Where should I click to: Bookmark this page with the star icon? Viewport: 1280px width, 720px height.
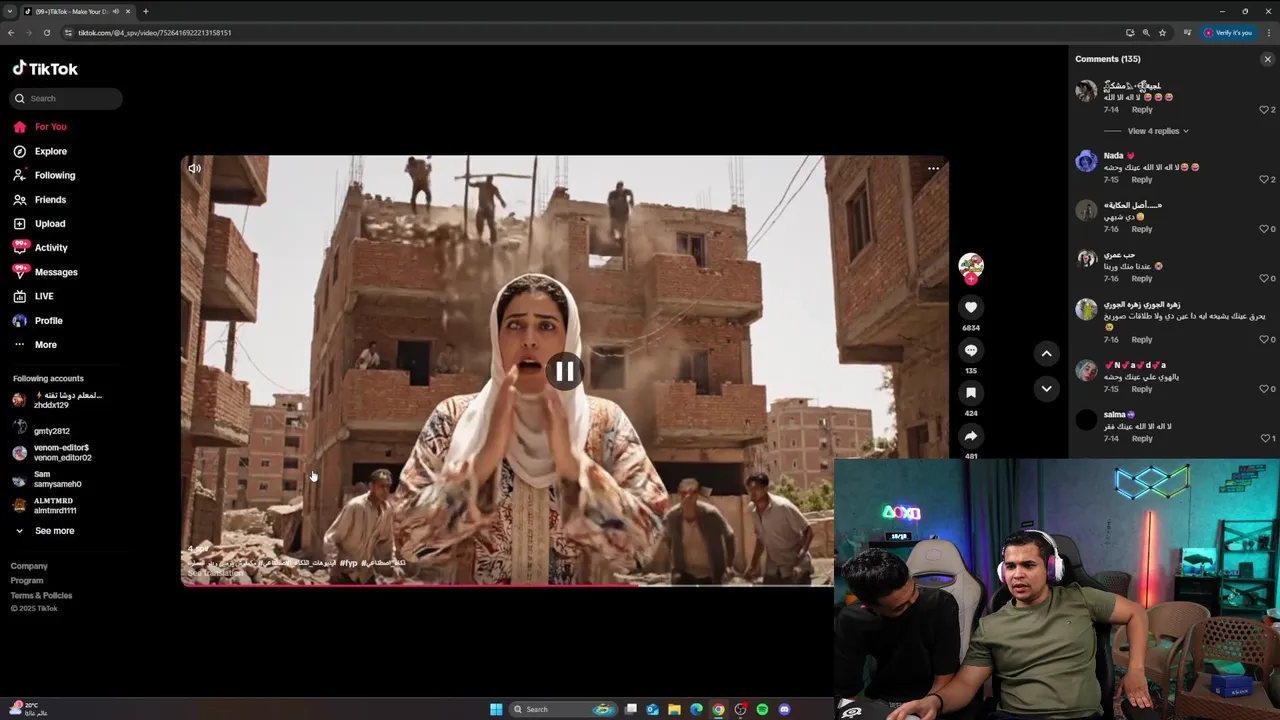pyautogui.click(x=1162, y=32)
